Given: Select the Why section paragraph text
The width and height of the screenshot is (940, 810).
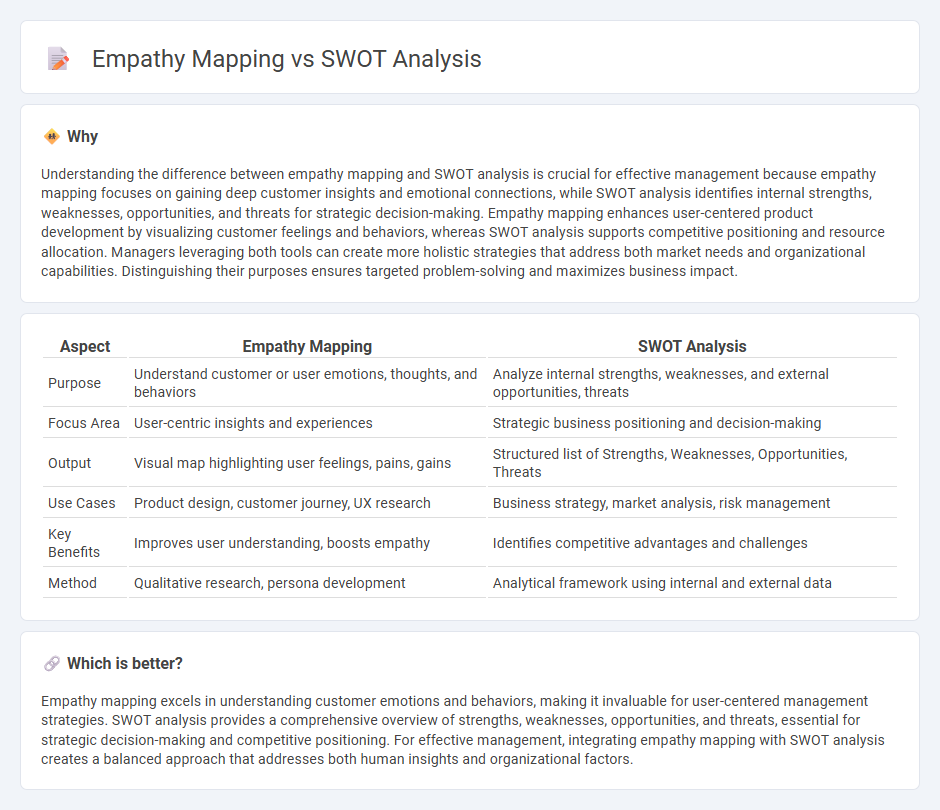Looking at the screenshot, I should pos(463,222).
